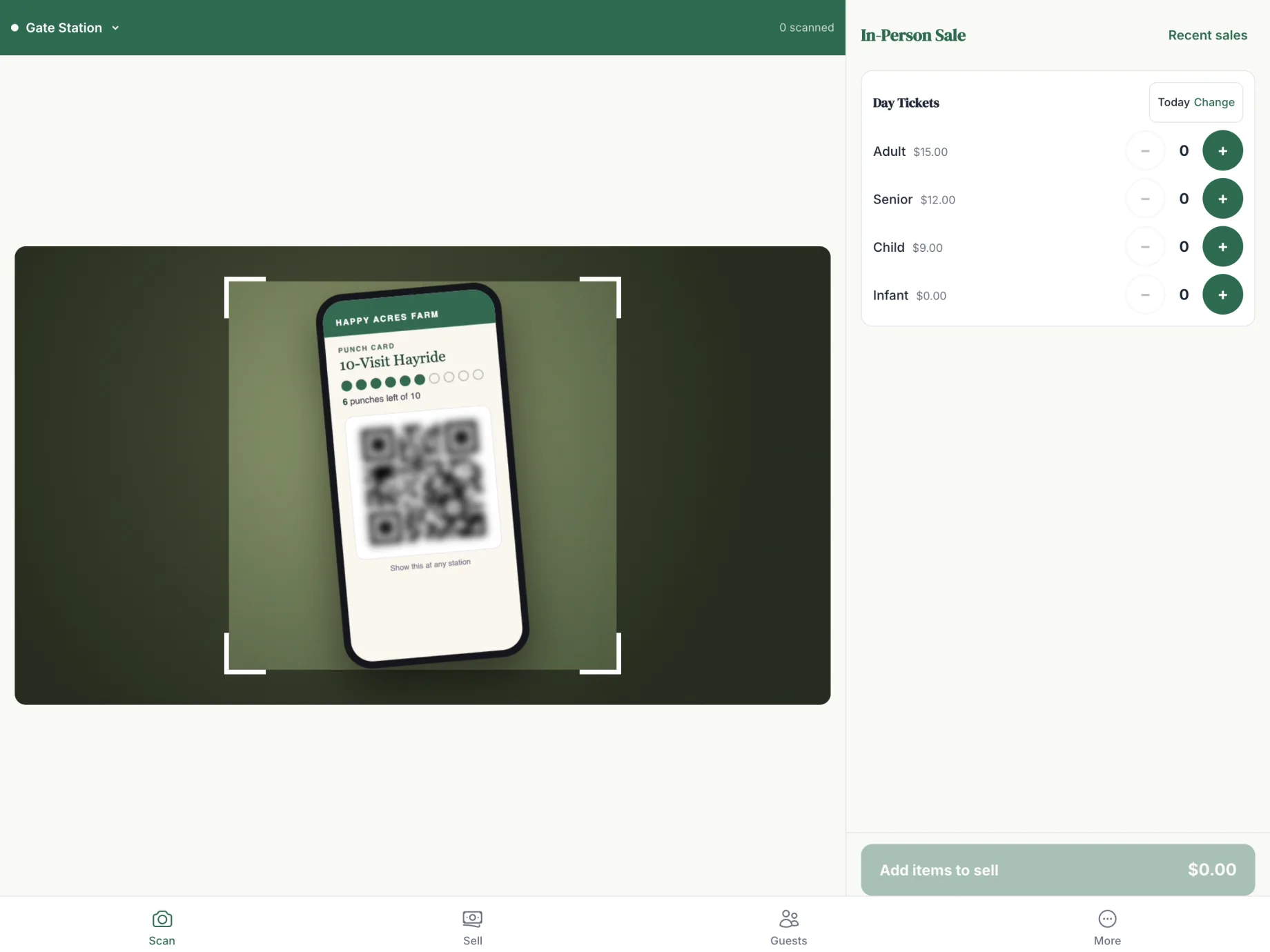Click the 0 scanned counter
Image resolution: width=1270 pixels, height=952 pixels.
click(806, 28)
